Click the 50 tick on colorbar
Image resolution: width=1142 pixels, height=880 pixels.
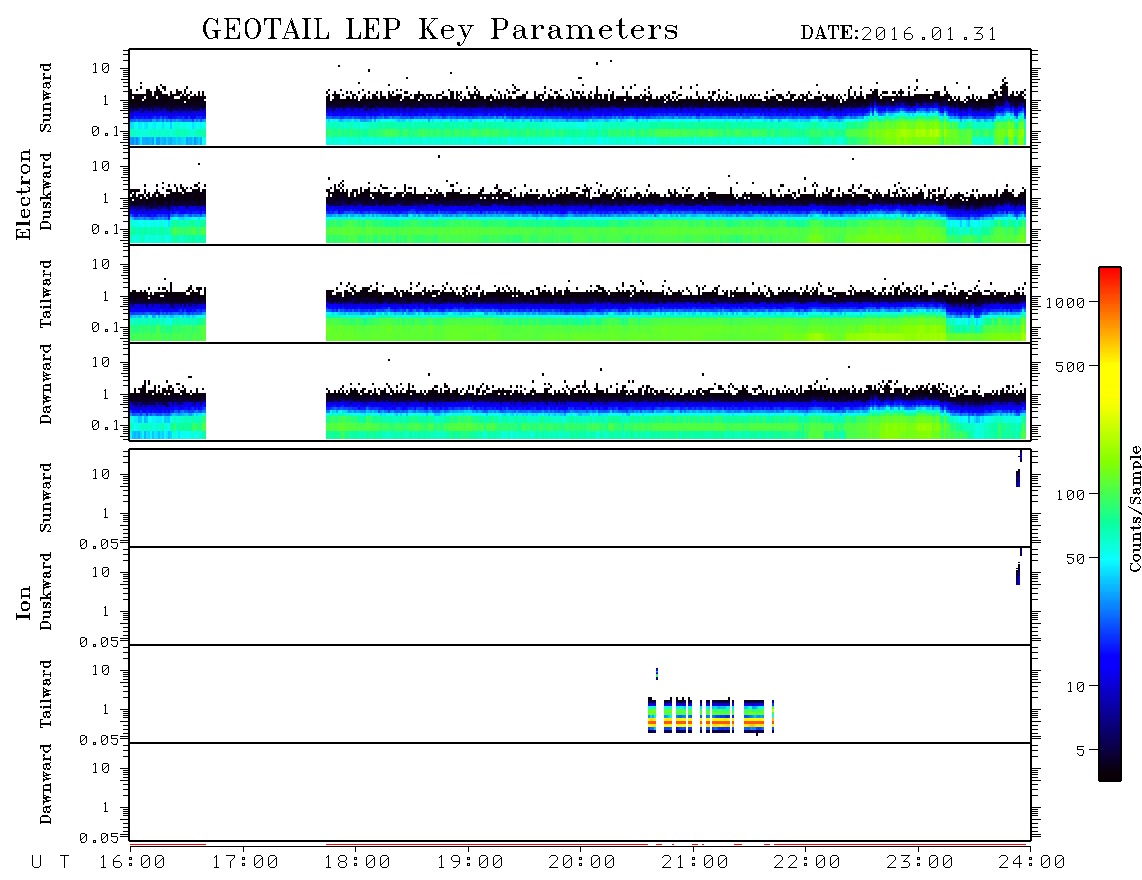[1075, 559]
